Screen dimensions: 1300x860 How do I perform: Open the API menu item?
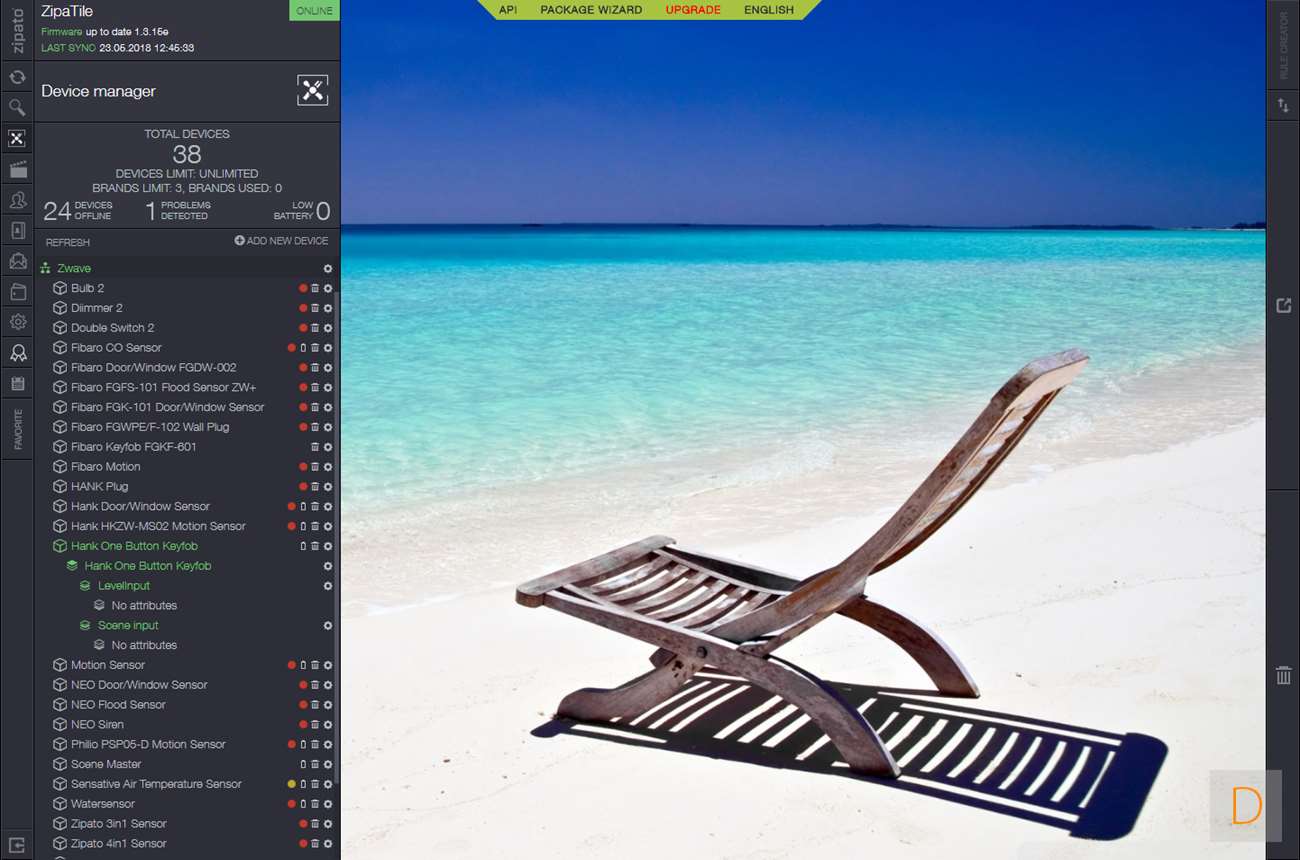pos(508,10)
